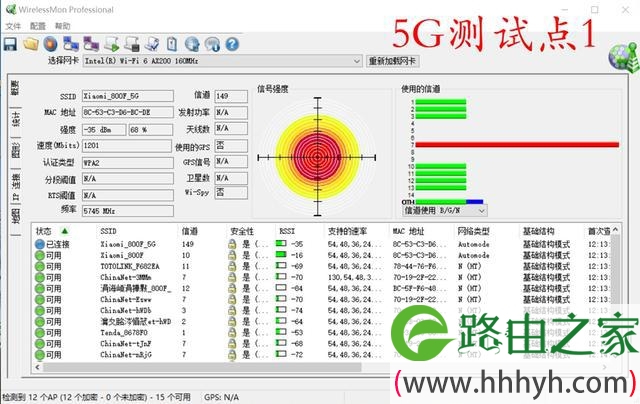The height and width of the screenshot is (404, 640).
Task: Click the orange round disc toolbar icon
Action: [51, 44]
